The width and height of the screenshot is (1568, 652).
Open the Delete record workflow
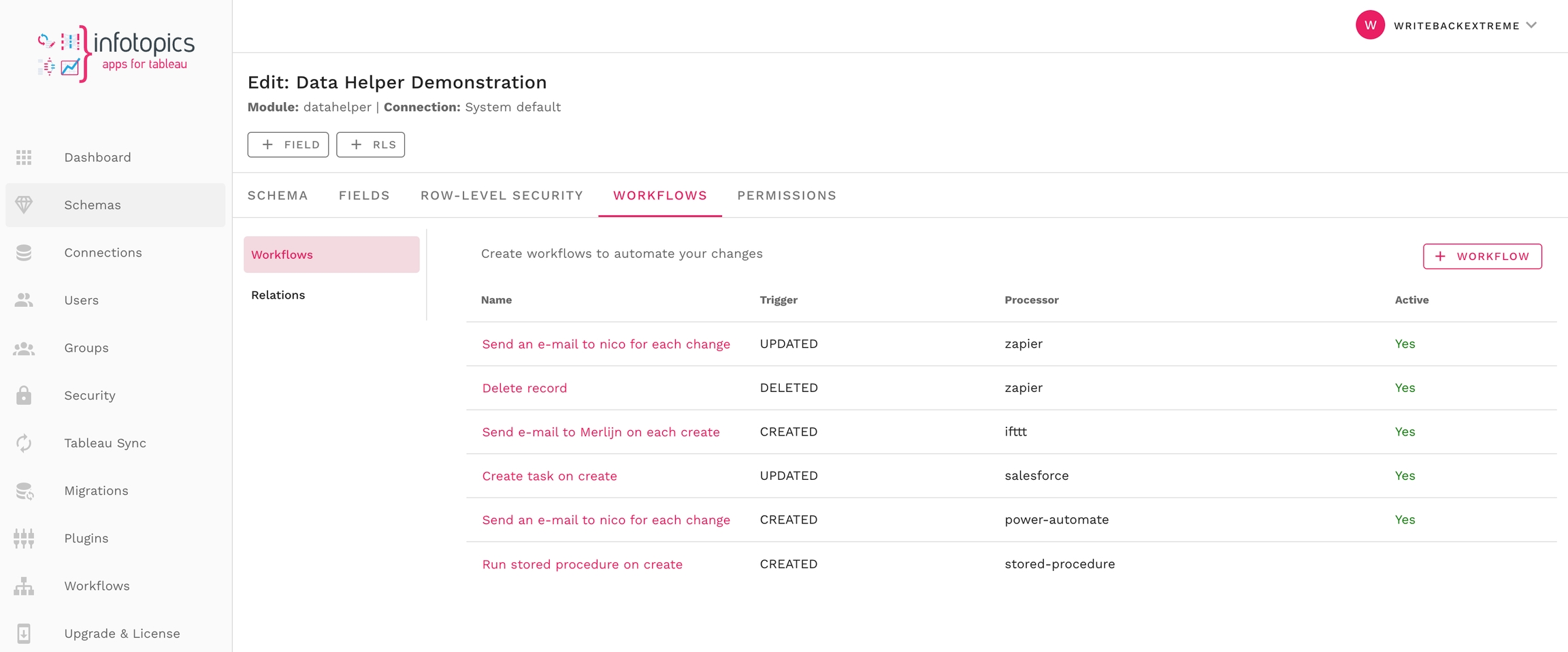click(x=524, y=388)
